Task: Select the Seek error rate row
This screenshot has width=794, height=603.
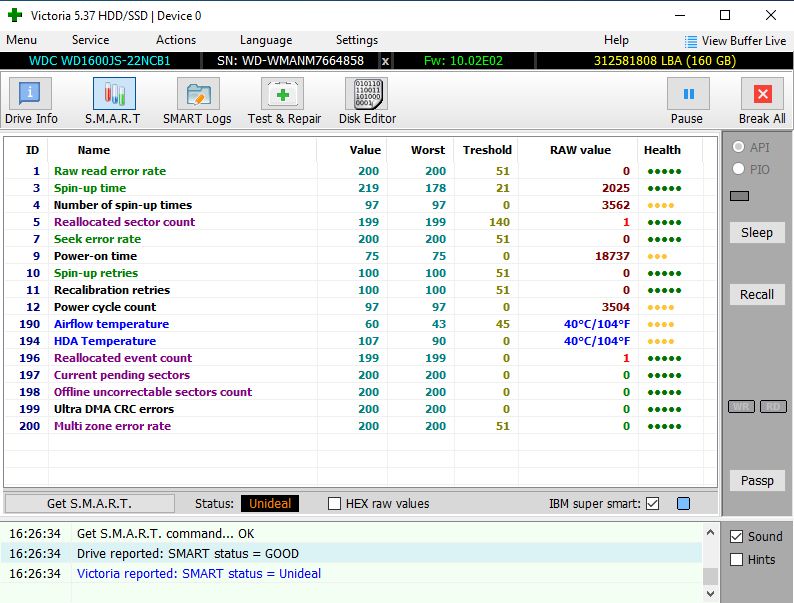Action: (361, 239)
